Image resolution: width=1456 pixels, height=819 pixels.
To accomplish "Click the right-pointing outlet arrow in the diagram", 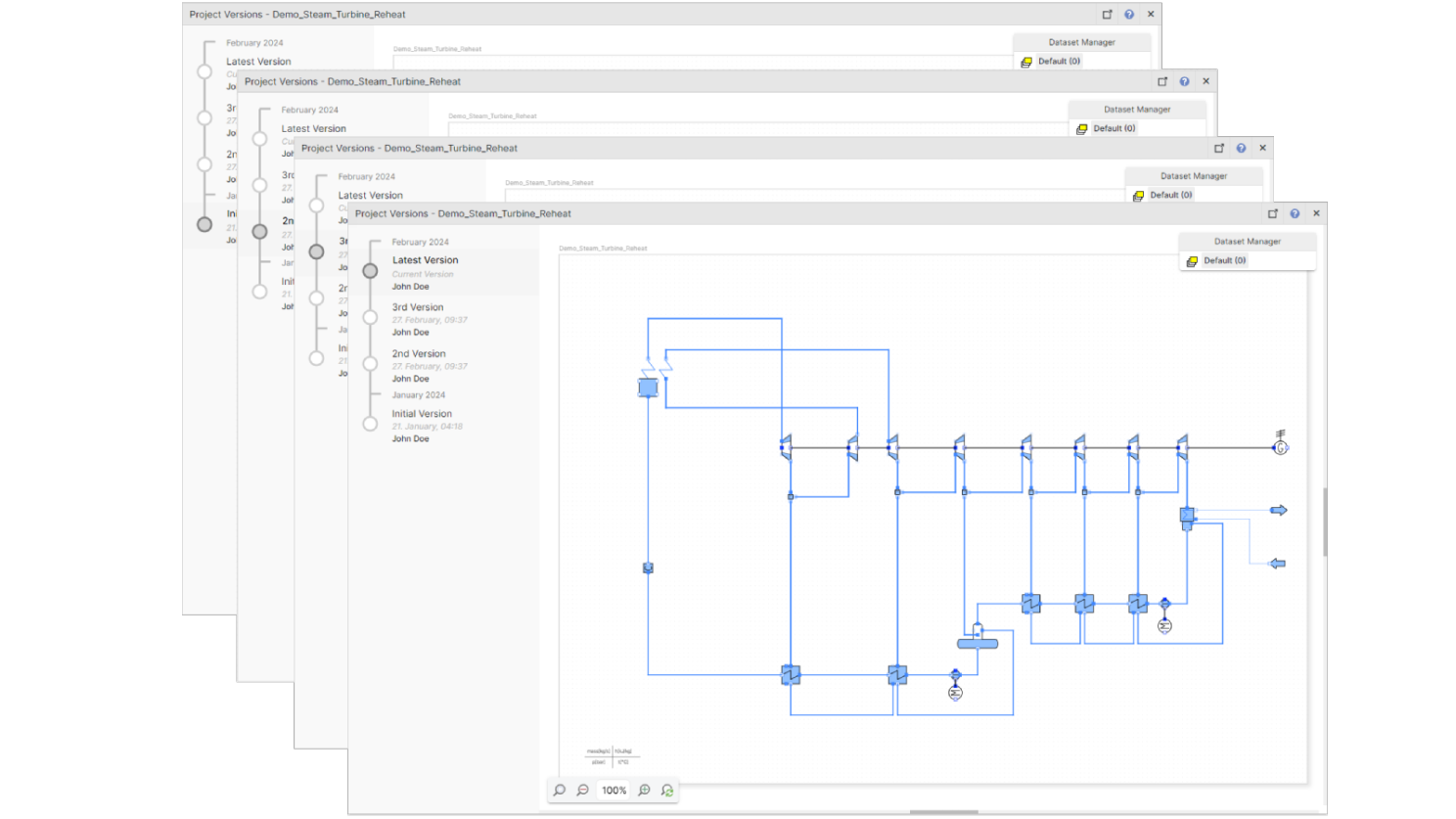I will click(1278, 511).
